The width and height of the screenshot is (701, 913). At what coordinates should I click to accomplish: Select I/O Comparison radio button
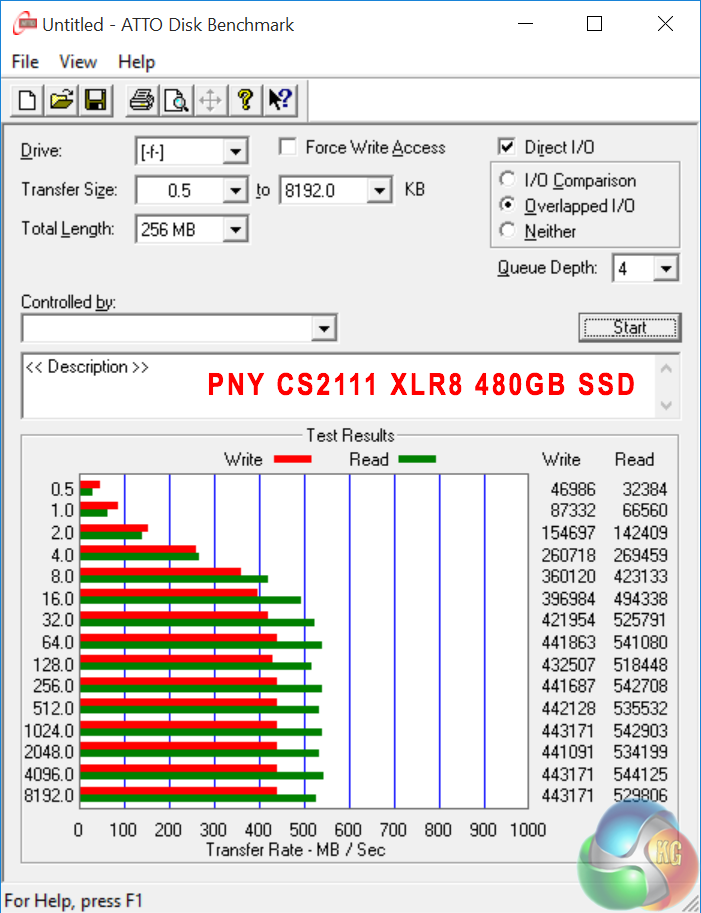pos(507,179)
